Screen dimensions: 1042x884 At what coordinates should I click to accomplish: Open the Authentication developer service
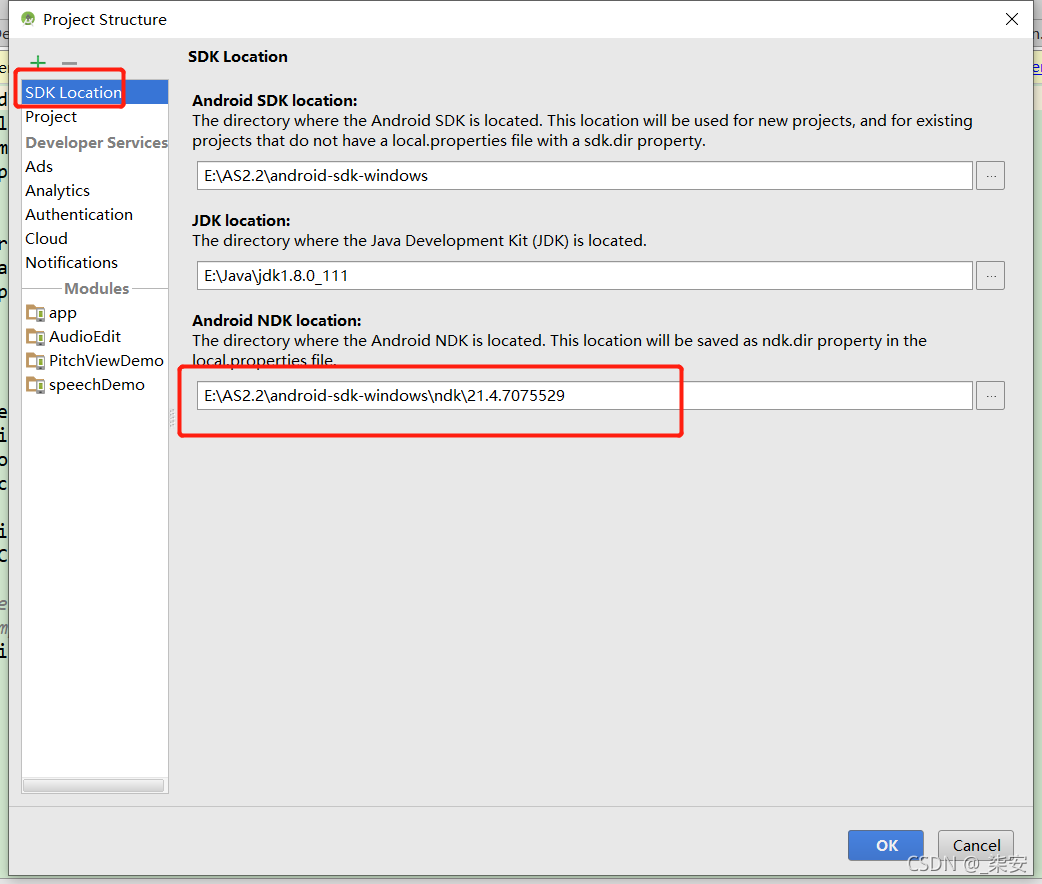pos(79,215)
